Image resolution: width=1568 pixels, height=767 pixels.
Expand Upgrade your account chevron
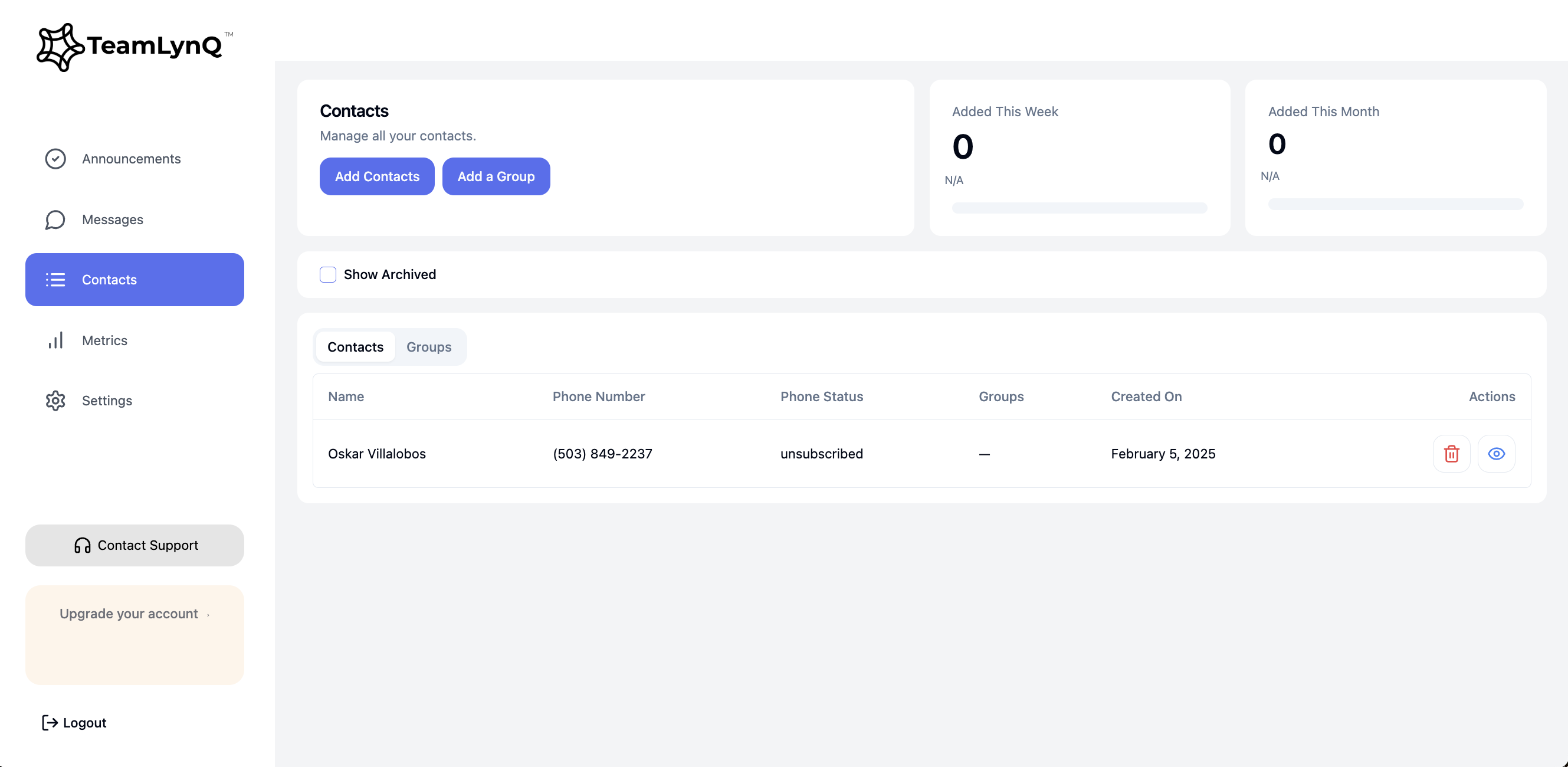click(208, 615)
